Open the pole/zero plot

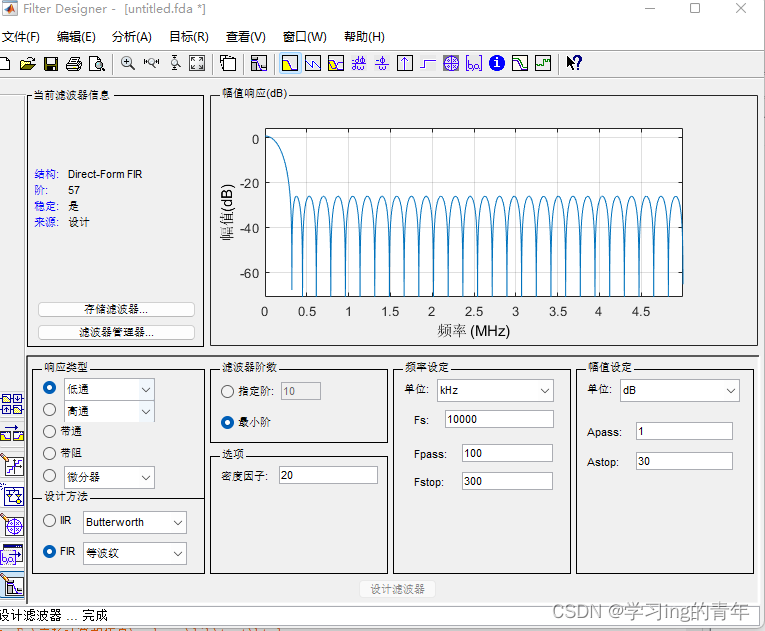pyautogui.click(x=451, y=63)
